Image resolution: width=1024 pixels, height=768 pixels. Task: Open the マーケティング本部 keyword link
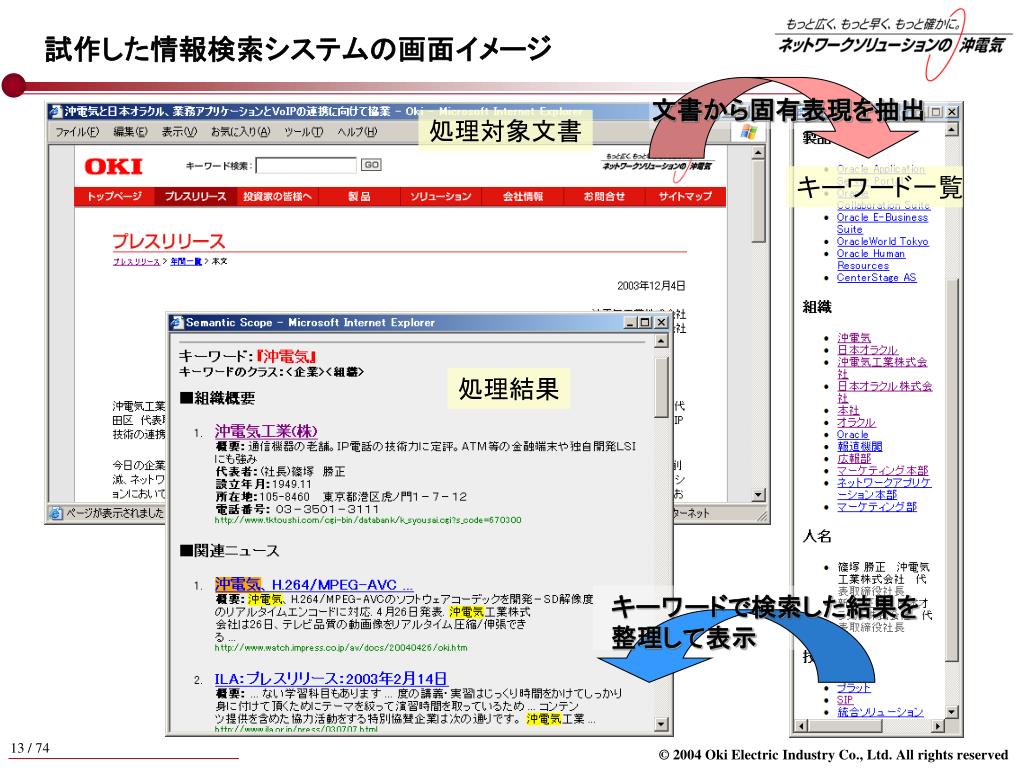pos(882,470)
